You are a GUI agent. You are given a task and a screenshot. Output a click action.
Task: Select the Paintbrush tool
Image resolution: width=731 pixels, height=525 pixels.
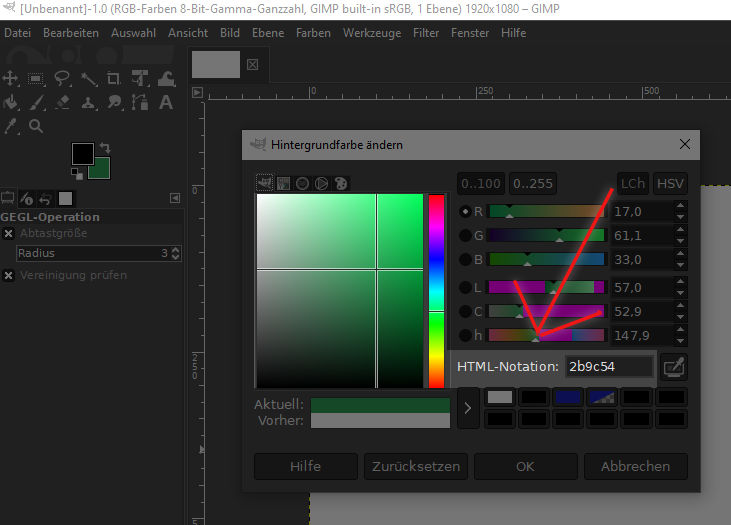click(36, 102)
